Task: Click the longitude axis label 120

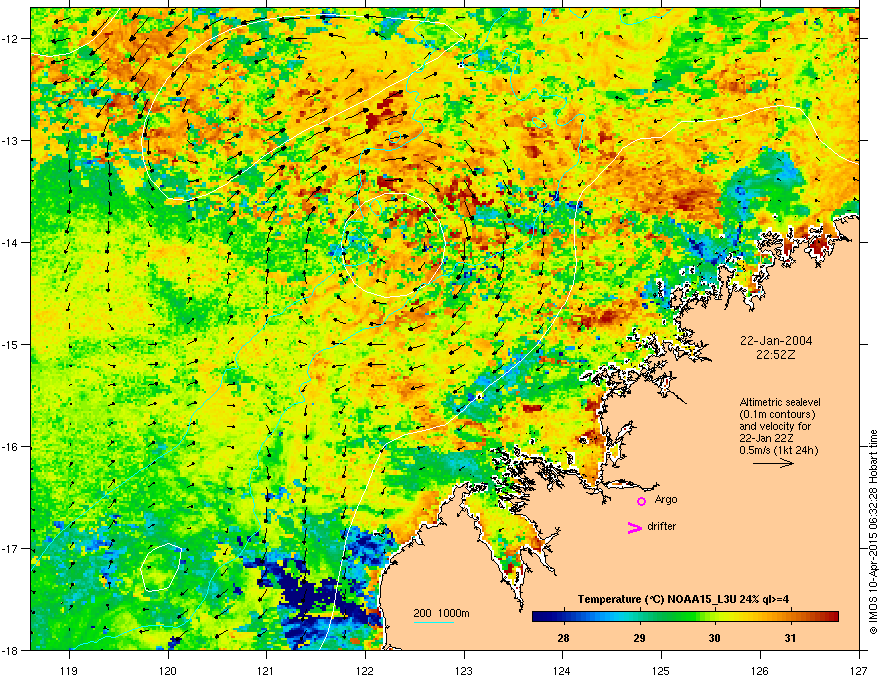Action: click(x=168, y=670)
